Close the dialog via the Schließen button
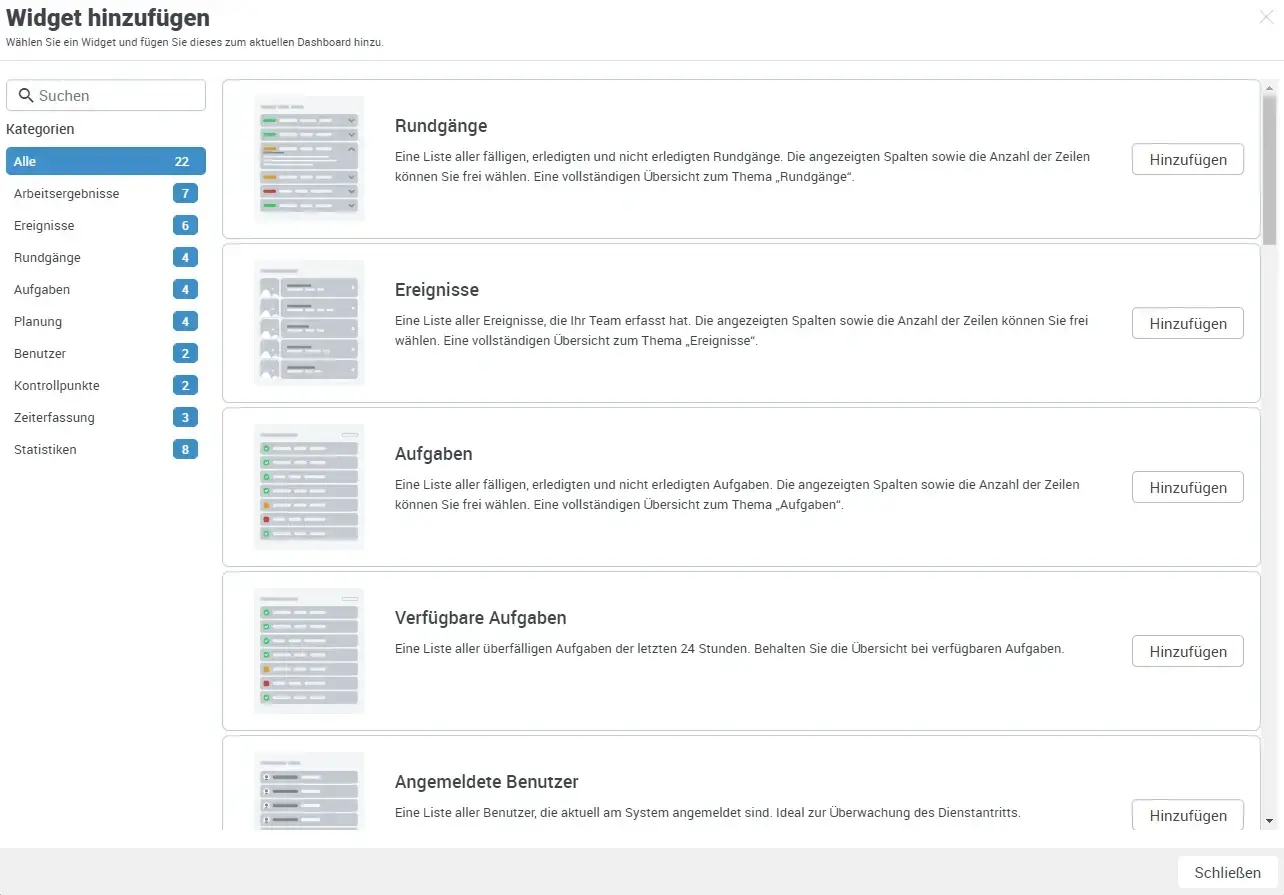 tap(1224, 871)
